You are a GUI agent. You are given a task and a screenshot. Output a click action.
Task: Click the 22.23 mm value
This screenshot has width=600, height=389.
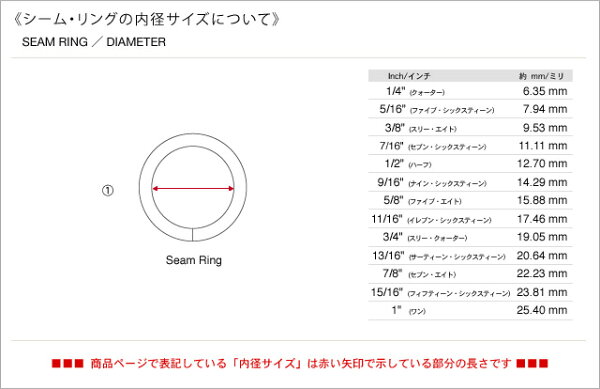coord(542,273)
